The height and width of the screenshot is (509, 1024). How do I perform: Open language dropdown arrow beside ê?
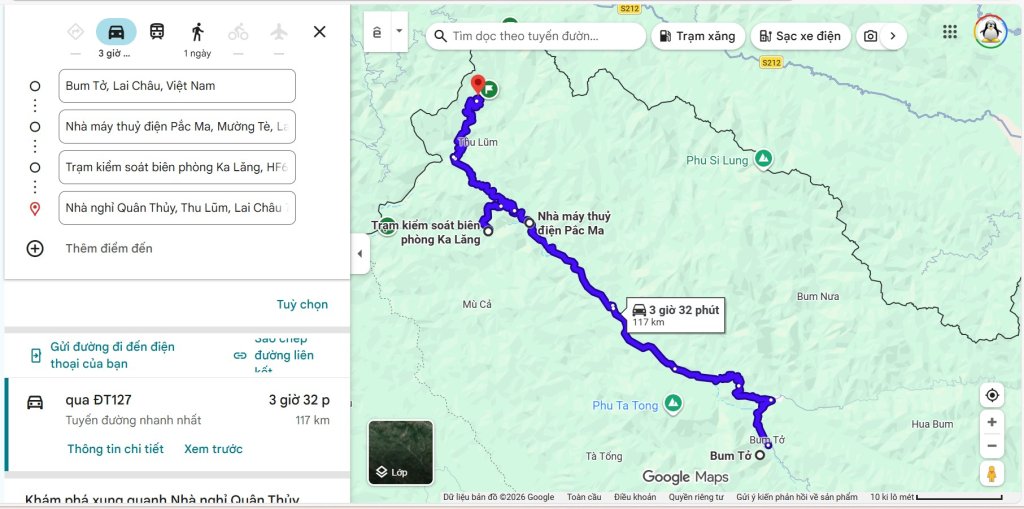click(x=399, y=31)
